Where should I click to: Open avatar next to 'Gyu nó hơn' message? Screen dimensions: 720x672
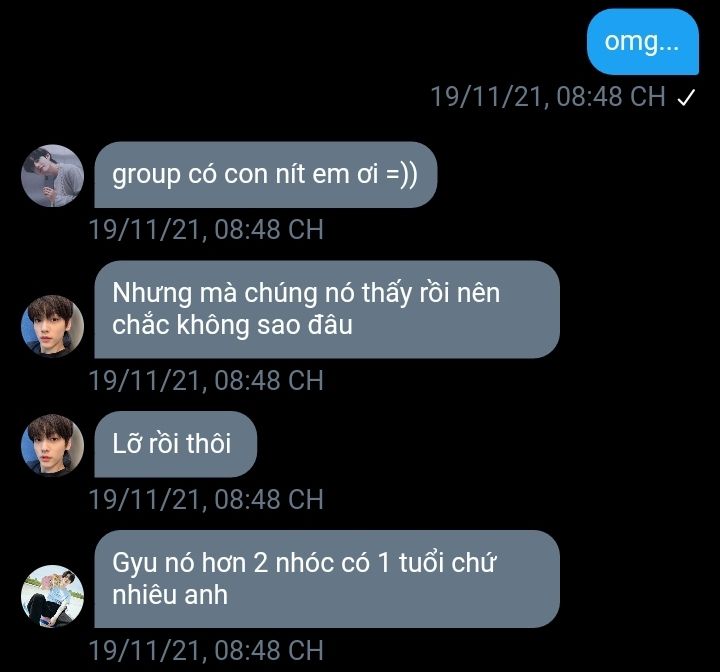[52, 596]
